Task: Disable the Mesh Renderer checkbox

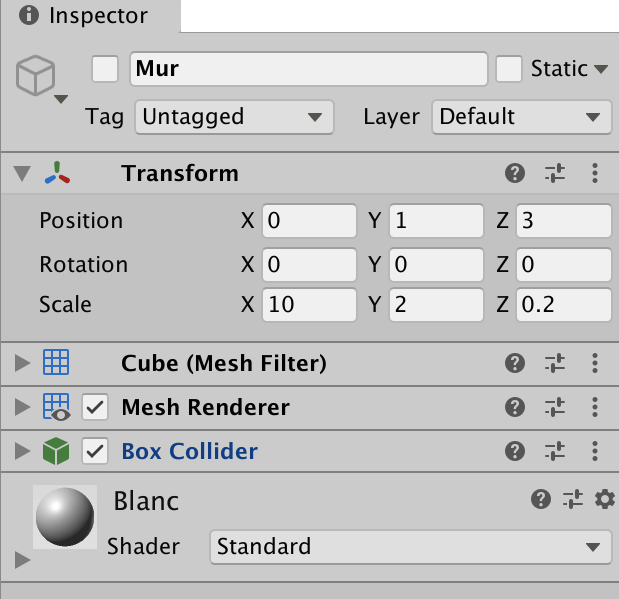Action: 95,407
